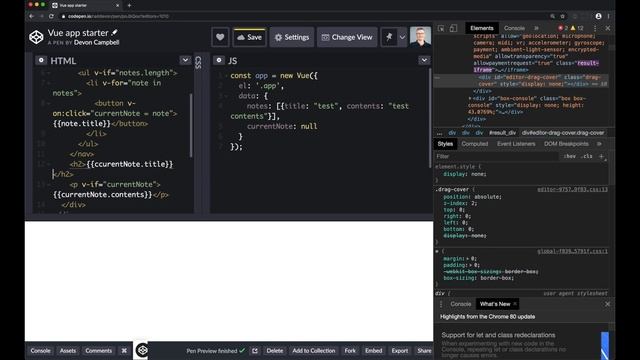Open the user profile avatar menu
This screenshot has height=360, width=640.
pyautogui.click(x=420, y=37)
